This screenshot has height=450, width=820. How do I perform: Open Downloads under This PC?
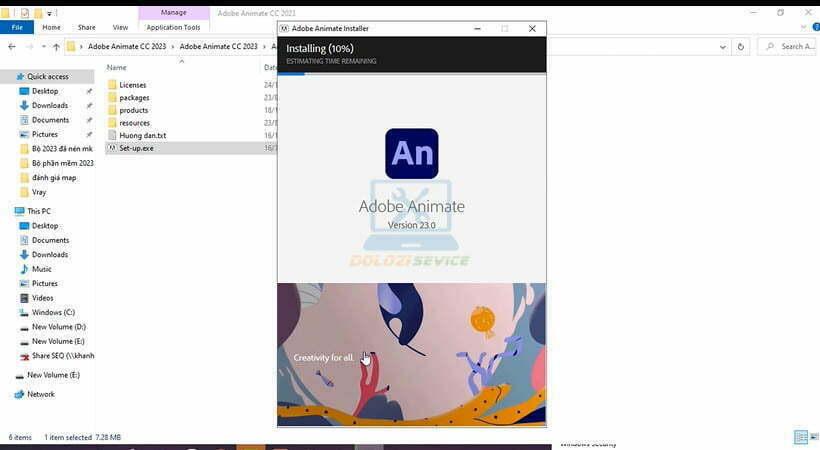(50, 254)
